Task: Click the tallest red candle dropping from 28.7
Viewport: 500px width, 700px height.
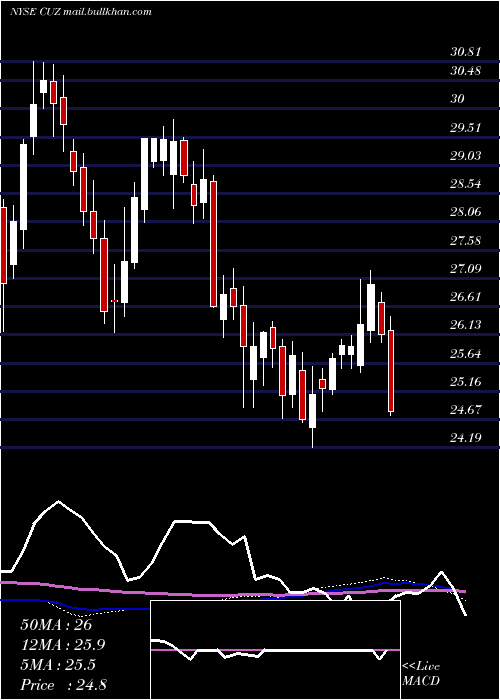Action: (x=213, y=244)
